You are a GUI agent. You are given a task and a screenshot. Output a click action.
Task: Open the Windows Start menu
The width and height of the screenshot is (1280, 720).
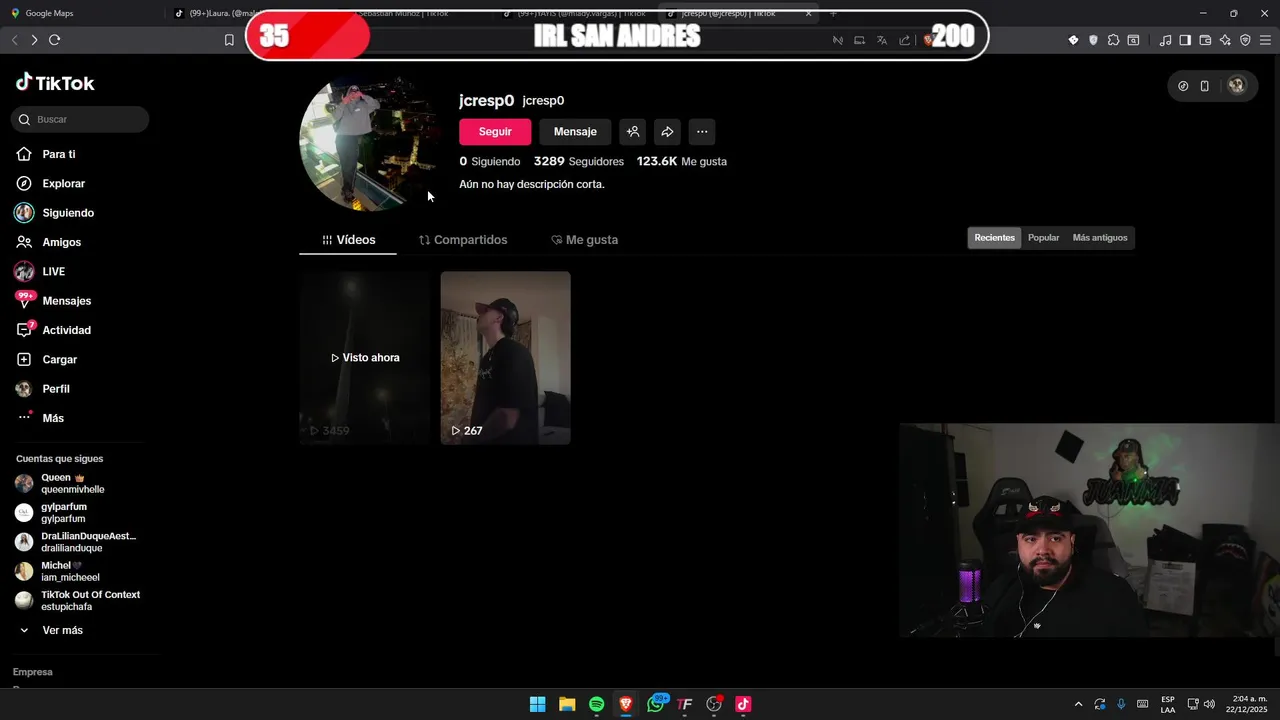[x=538, y=704]
